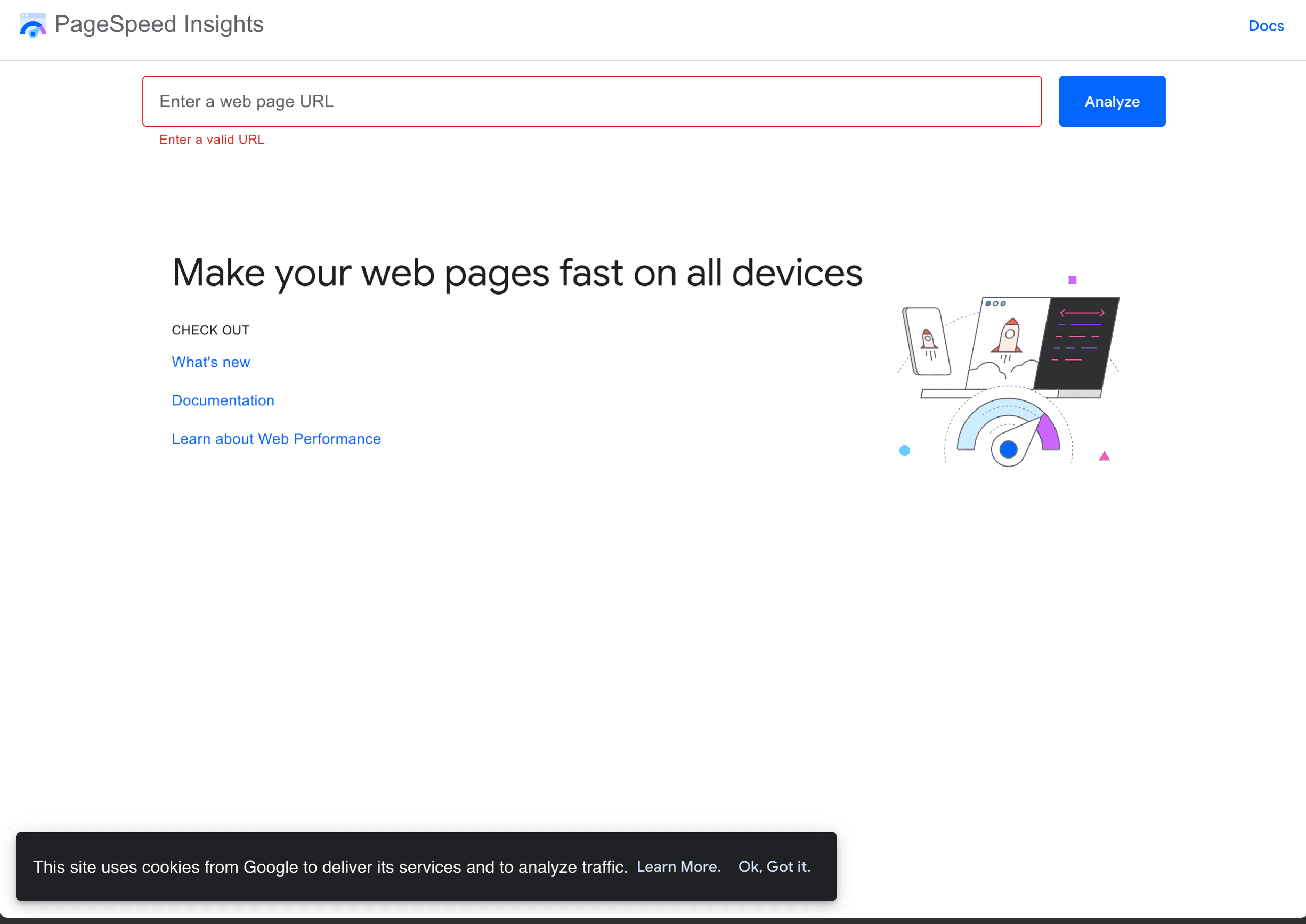Focus the web page URL input field

coord(591,101)
